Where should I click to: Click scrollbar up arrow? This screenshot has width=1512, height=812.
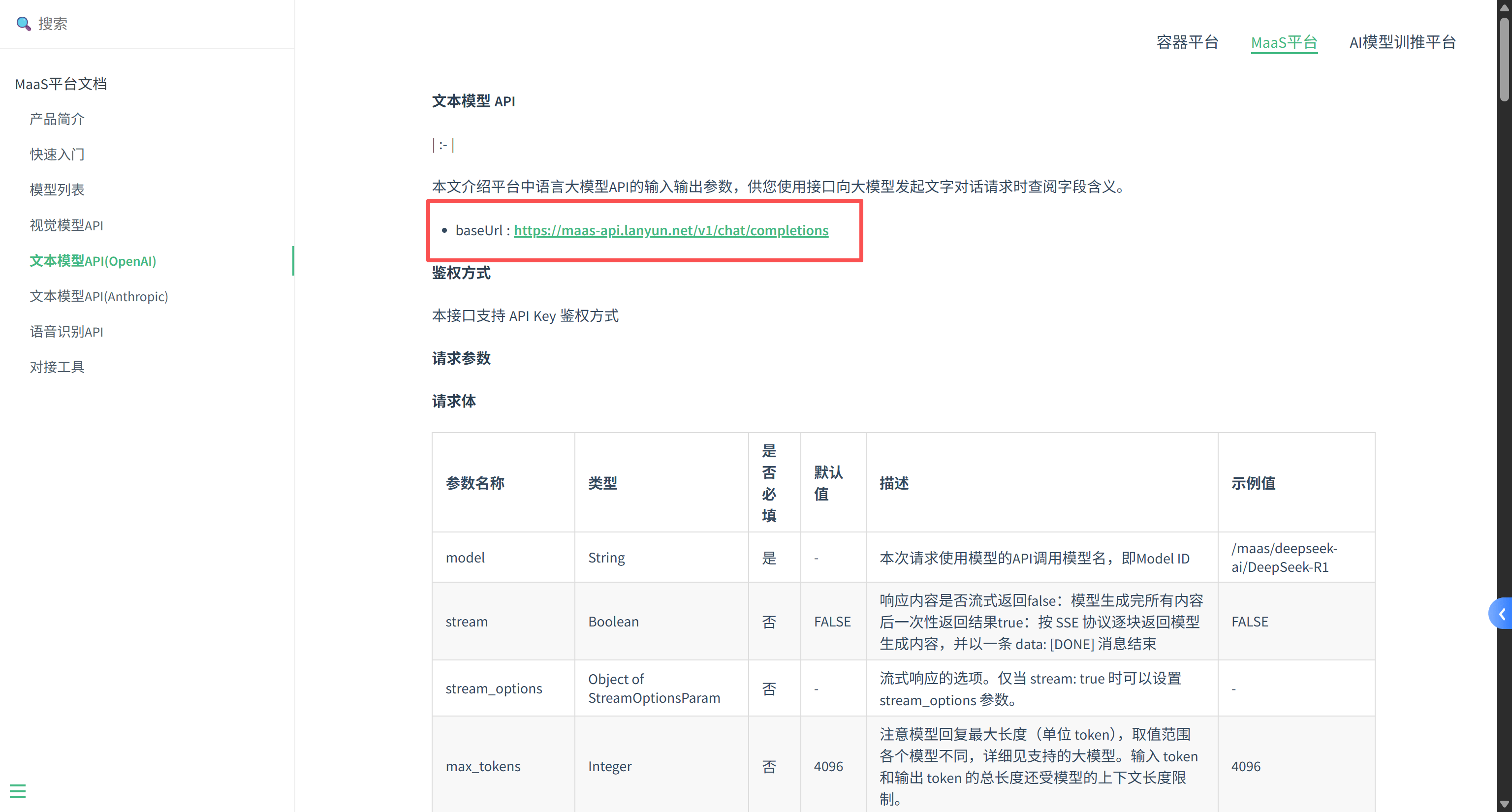pyautogui.click(x=1504, y=7)
